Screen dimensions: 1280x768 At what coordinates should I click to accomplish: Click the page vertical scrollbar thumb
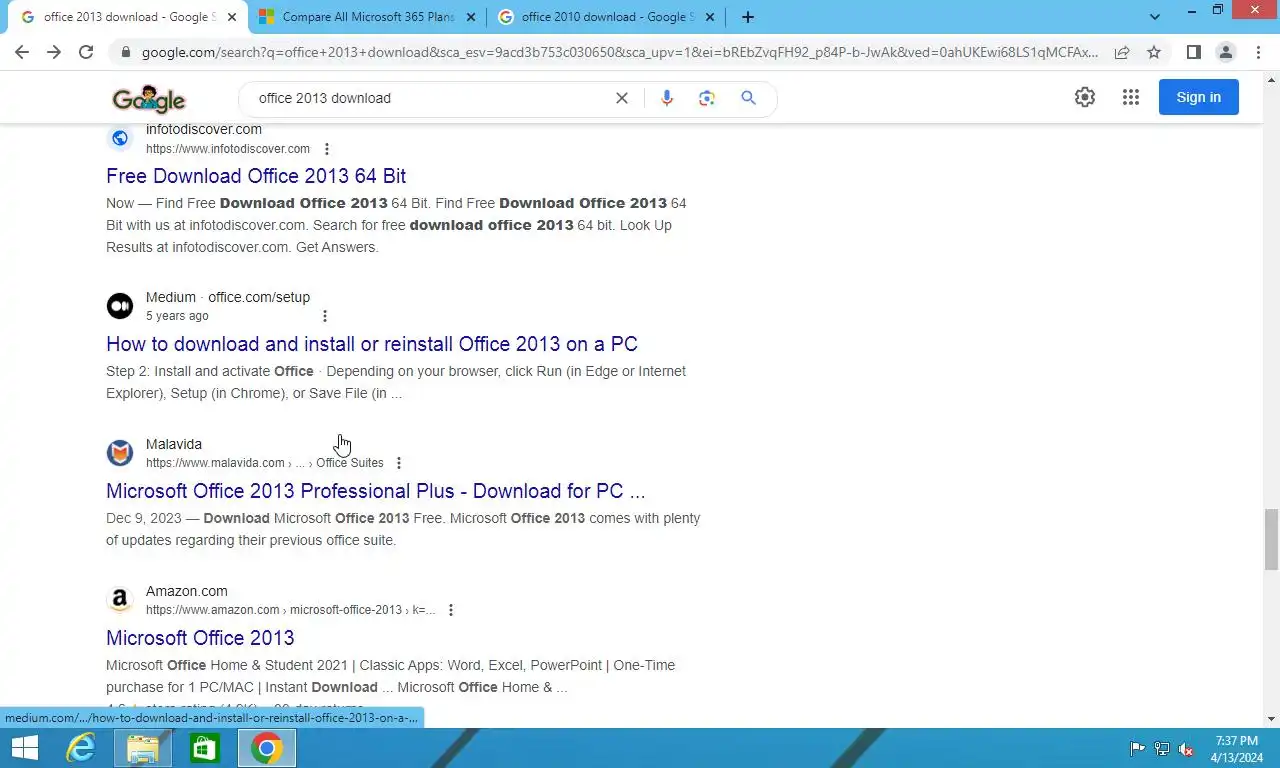[x=1271, y=538]
